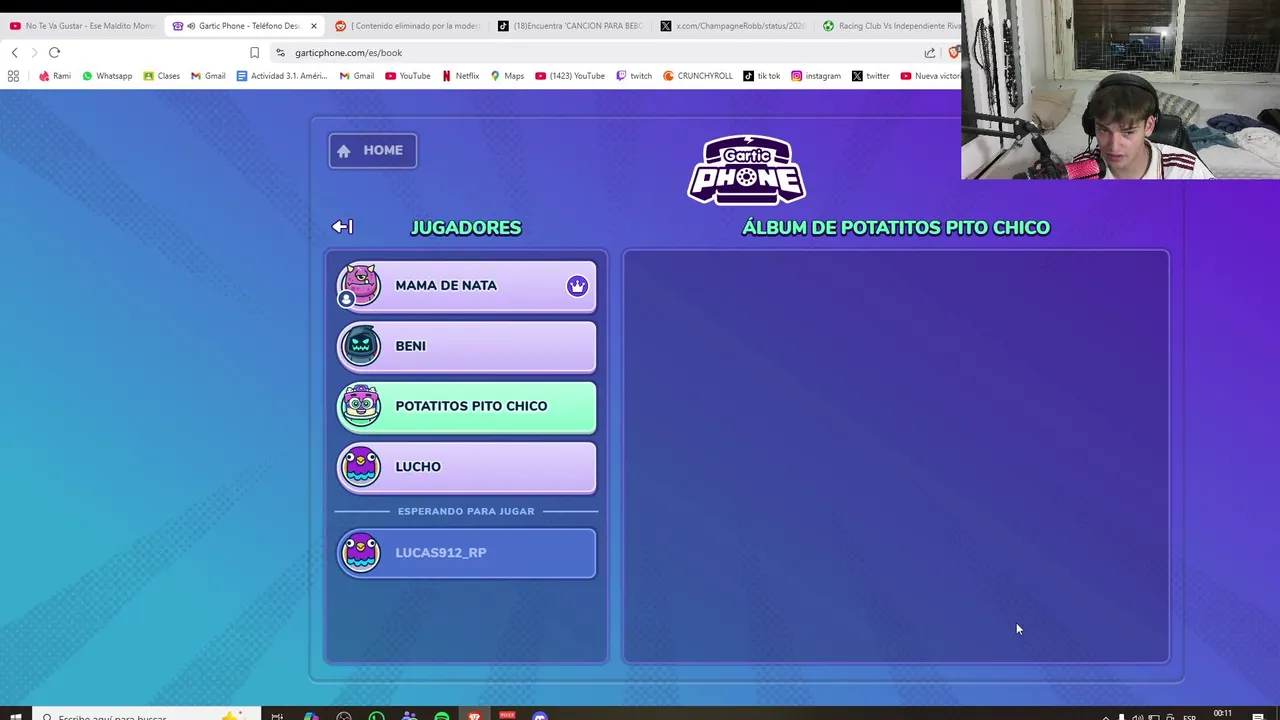Image resolution: width=1280 pixels, height=720 pixels.
Task: Click the ÁLBUM DE POTATITOS PITO CHICO title
Action: [896, 227]
